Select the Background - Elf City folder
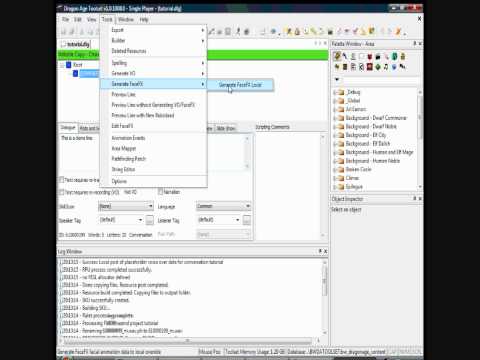The width and height of the screenshot is (480, 360). coord(366,135)
